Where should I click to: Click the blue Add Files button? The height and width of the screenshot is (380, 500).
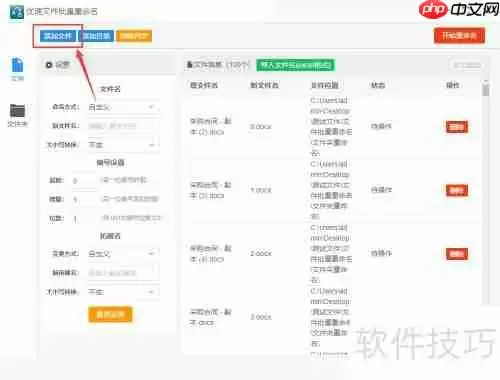[58, 36]
